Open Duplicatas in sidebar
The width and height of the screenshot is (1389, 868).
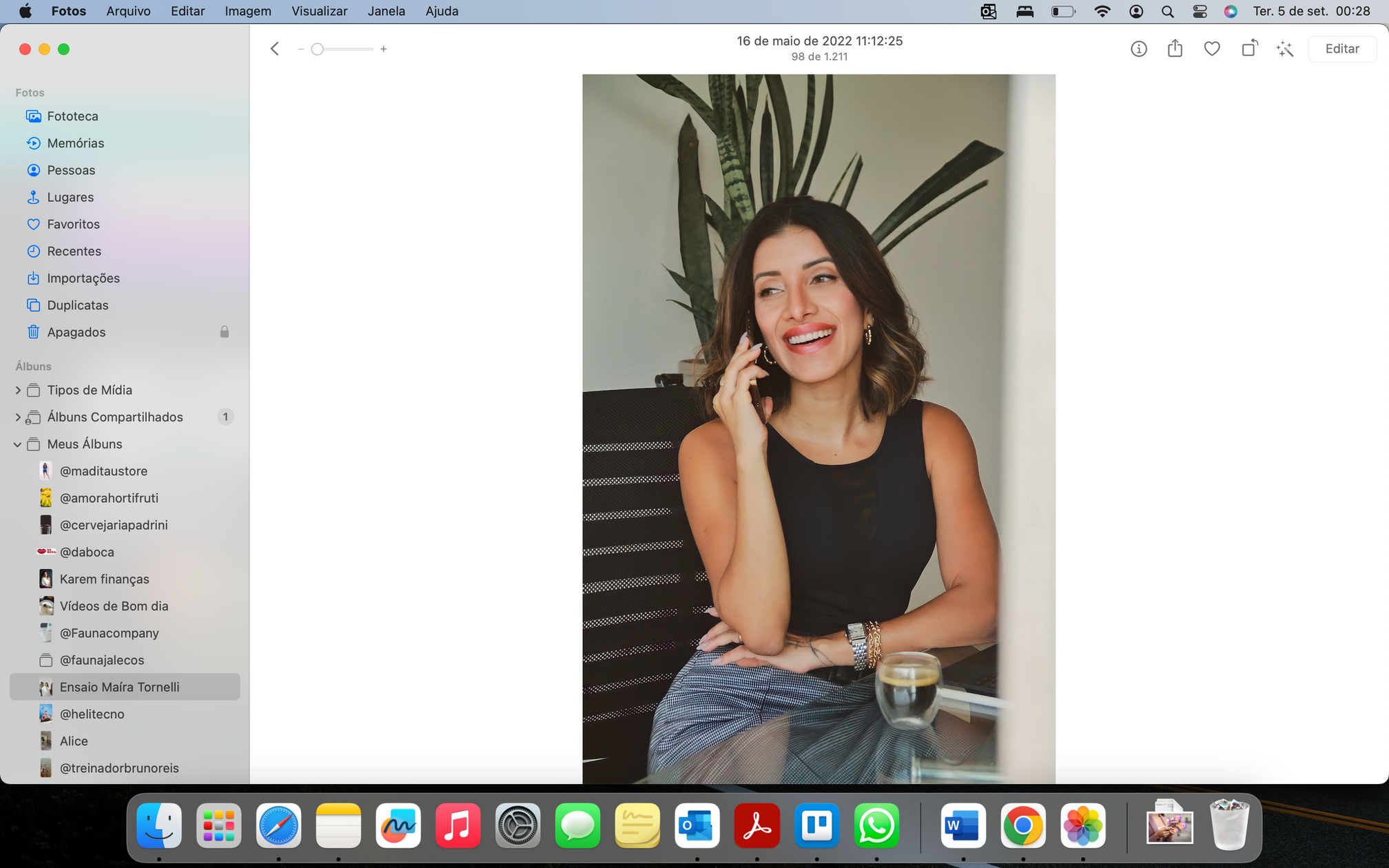(x=125, y=304)
